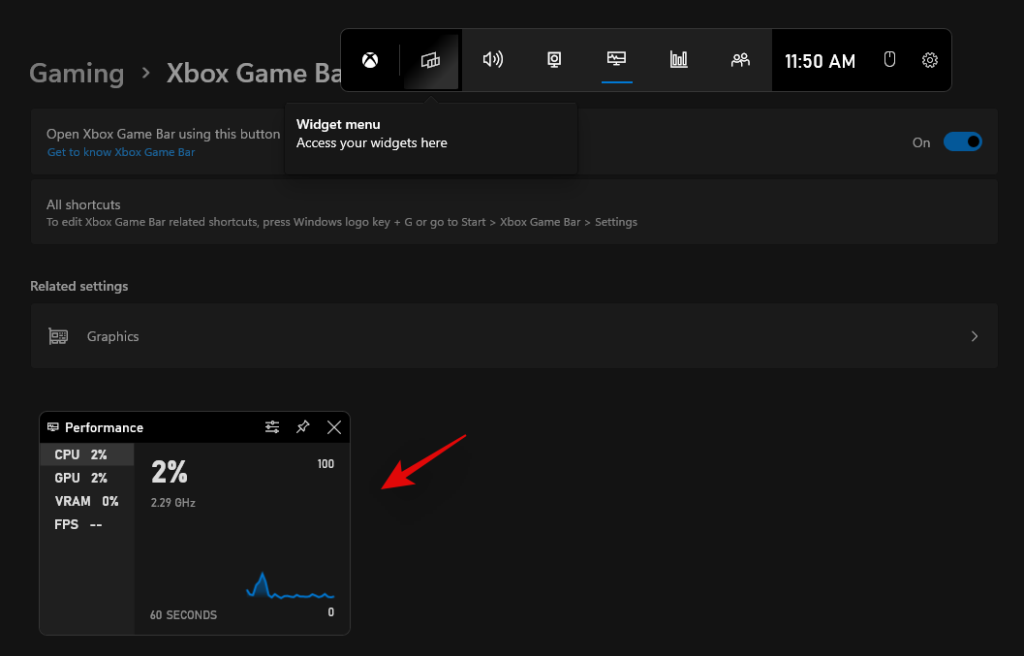Follow the Get to know Xbox Game Bar link
Image resolution: width=1024 pixels, height=656 pixels.
121,152
